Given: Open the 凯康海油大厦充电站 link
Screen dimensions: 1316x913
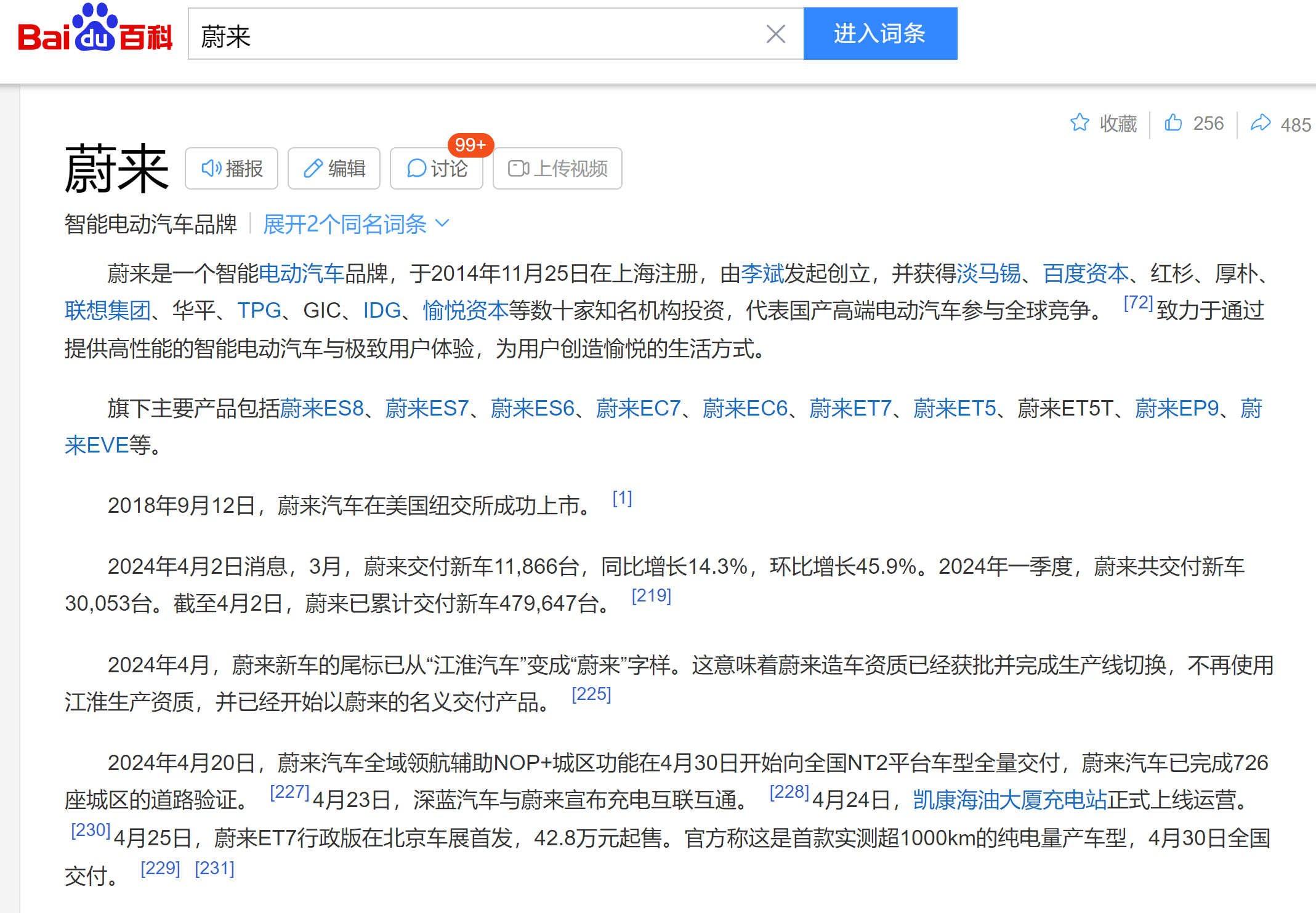Looking at the screenshot, I should tap(1010, 800).
